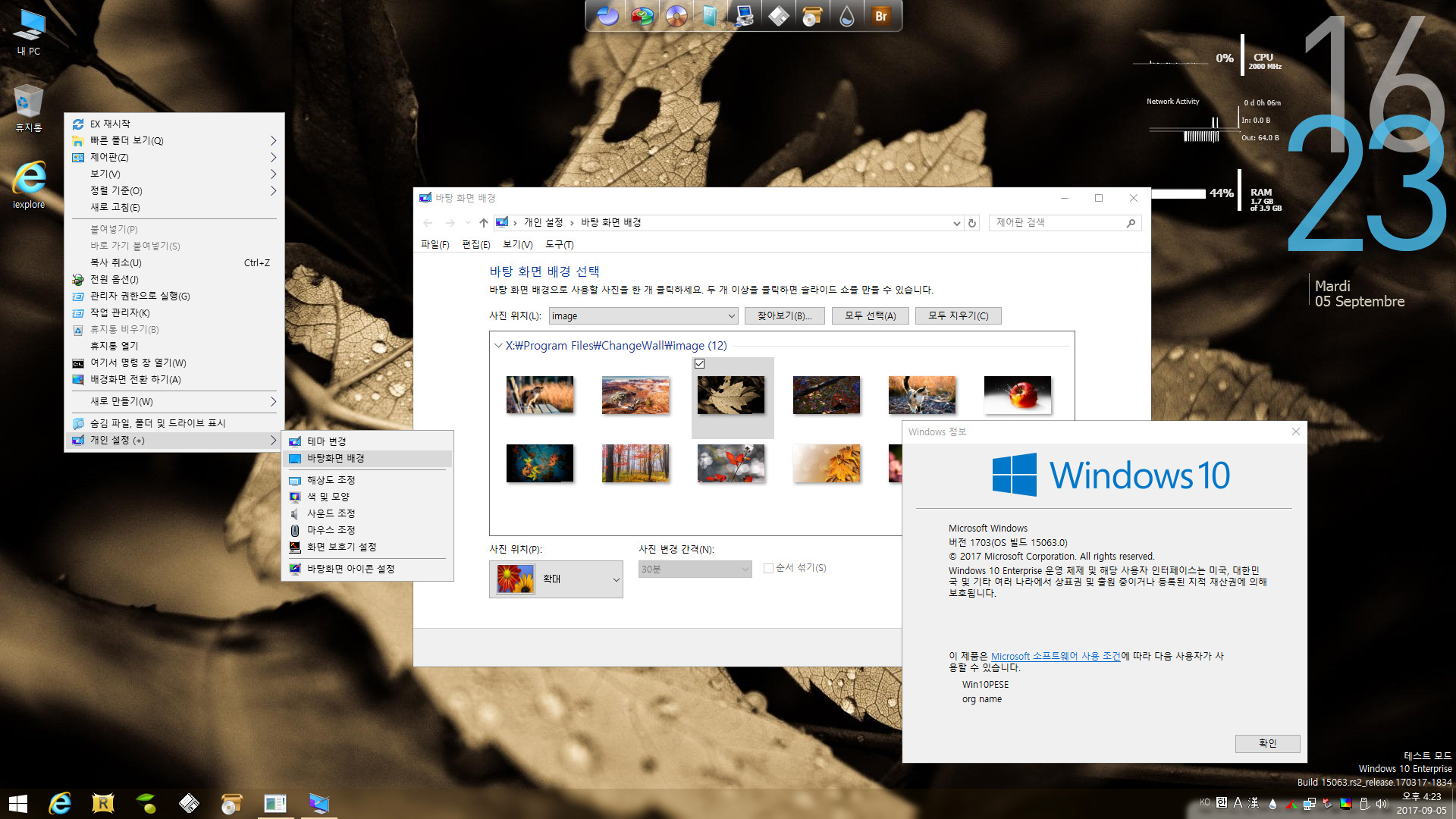Click the up-arrow navigation button
Image resolution: width=1456 pixels, height=819 pixels.
pyautogui.click(x=483, y=223)
